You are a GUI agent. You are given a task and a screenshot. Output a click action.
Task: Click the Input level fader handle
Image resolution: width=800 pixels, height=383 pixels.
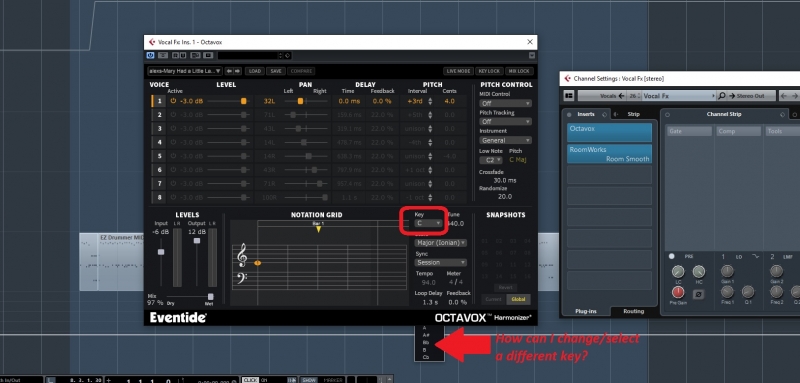[161, 252]
